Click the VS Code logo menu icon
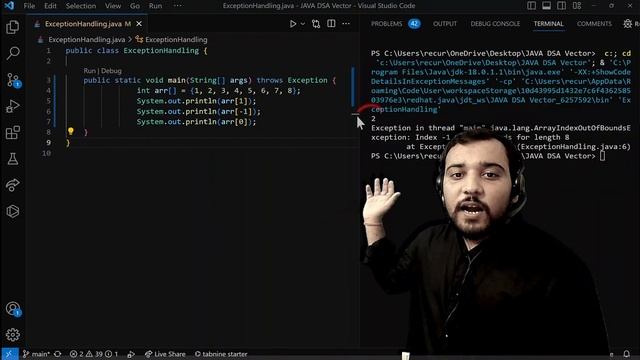This screenshot has height=360, width=640. [9, 6]
